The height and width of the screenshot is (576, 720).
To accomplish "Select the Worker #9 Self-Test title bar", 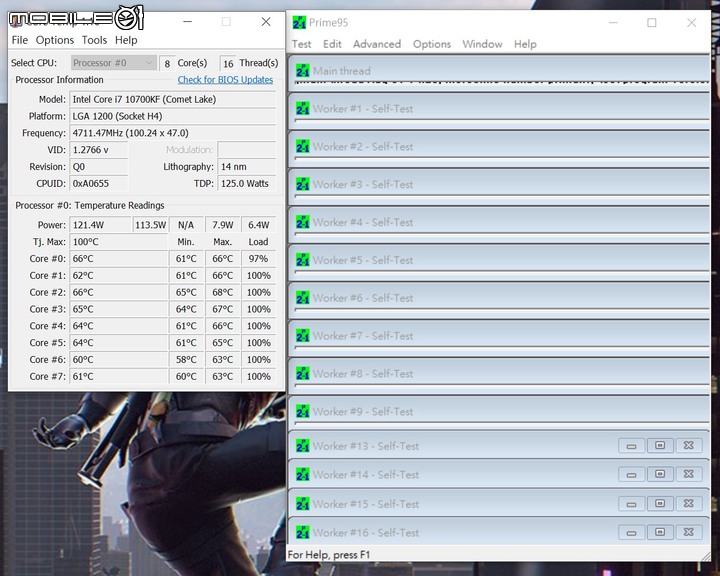I will pos(499,412).
